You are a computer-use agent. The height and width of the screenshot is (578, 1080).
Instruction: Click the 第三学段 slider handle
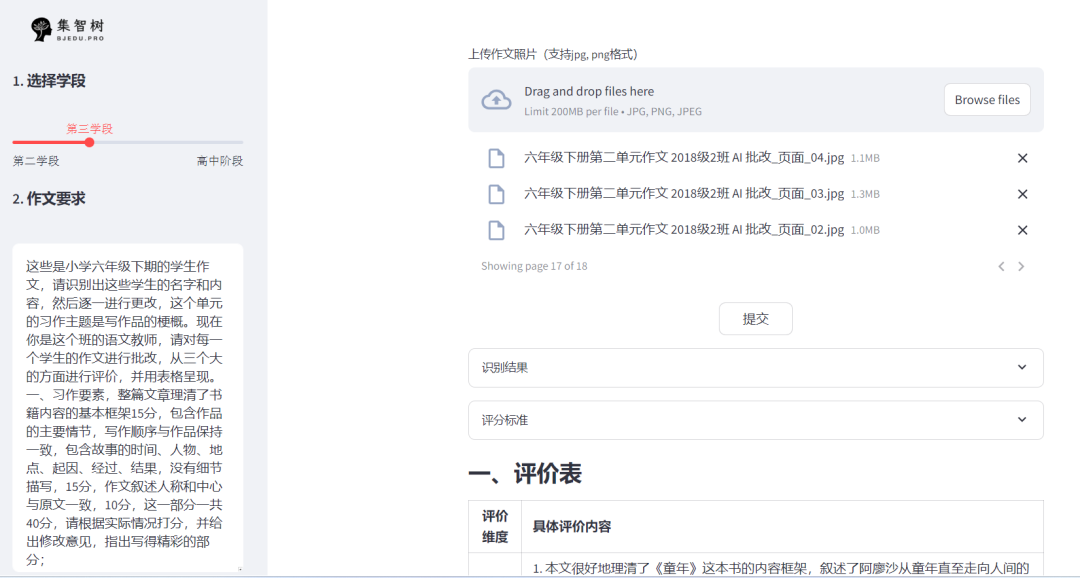coord(89,142)
